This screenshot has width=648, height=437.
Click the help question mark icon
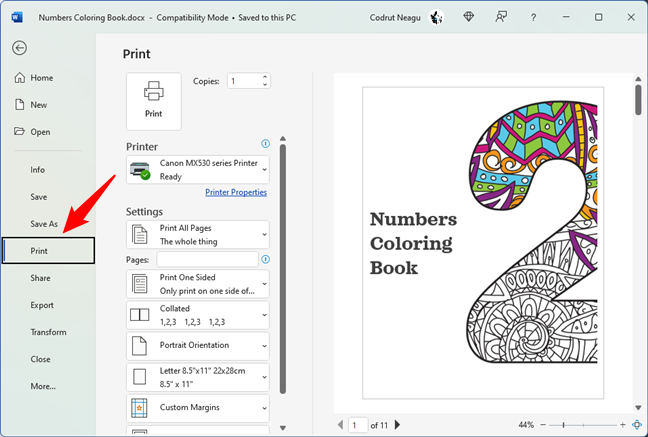pos(532,17)
